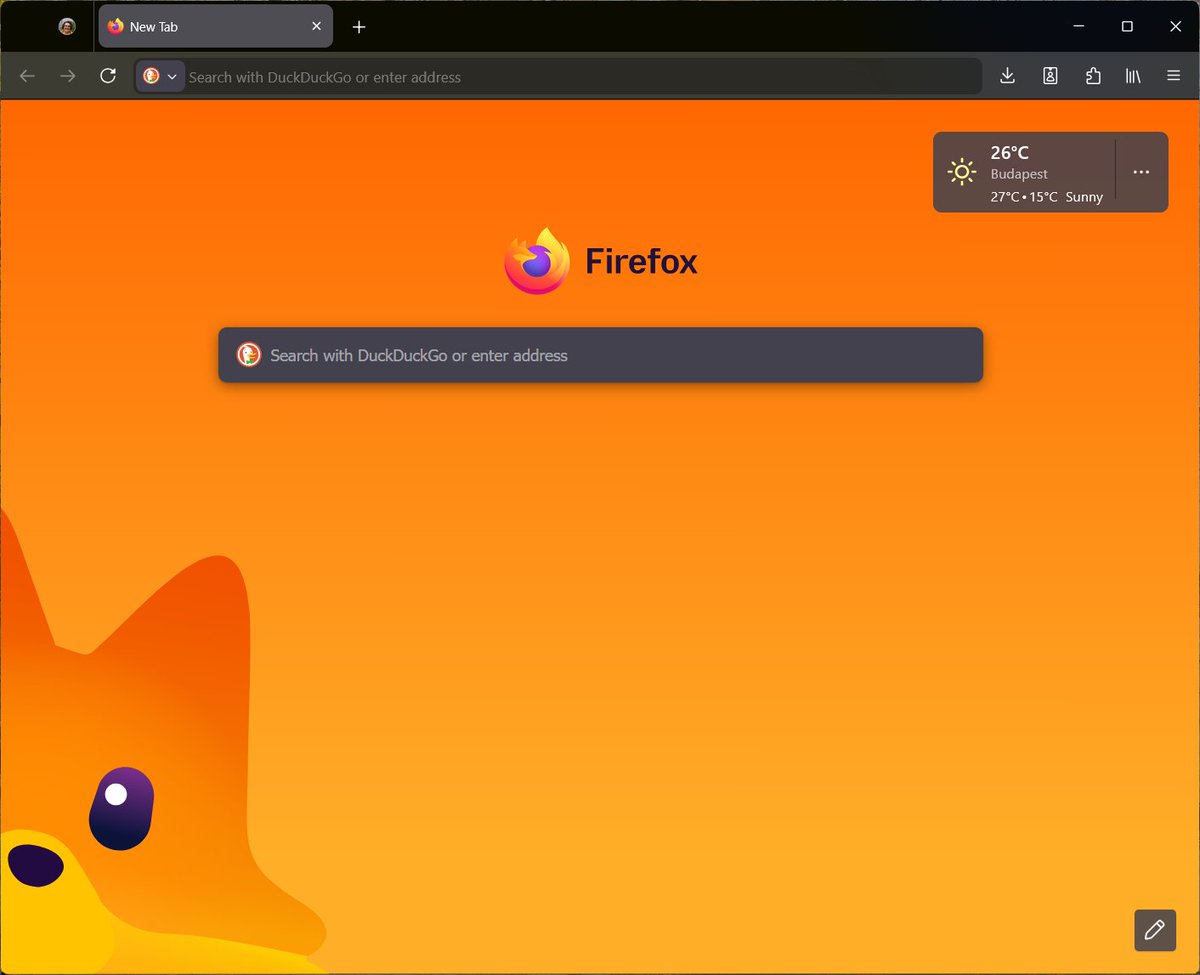Click the Firefox wordmark text
1200x975 pixels.
(641, 262)
